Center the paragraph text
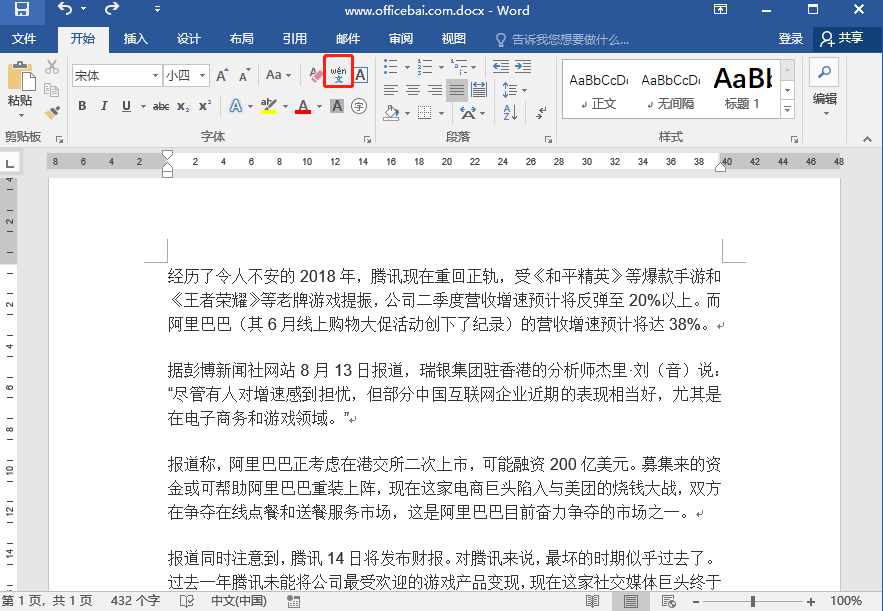The width and height of the screenshot is (883, 611). (x=413, y=90)
